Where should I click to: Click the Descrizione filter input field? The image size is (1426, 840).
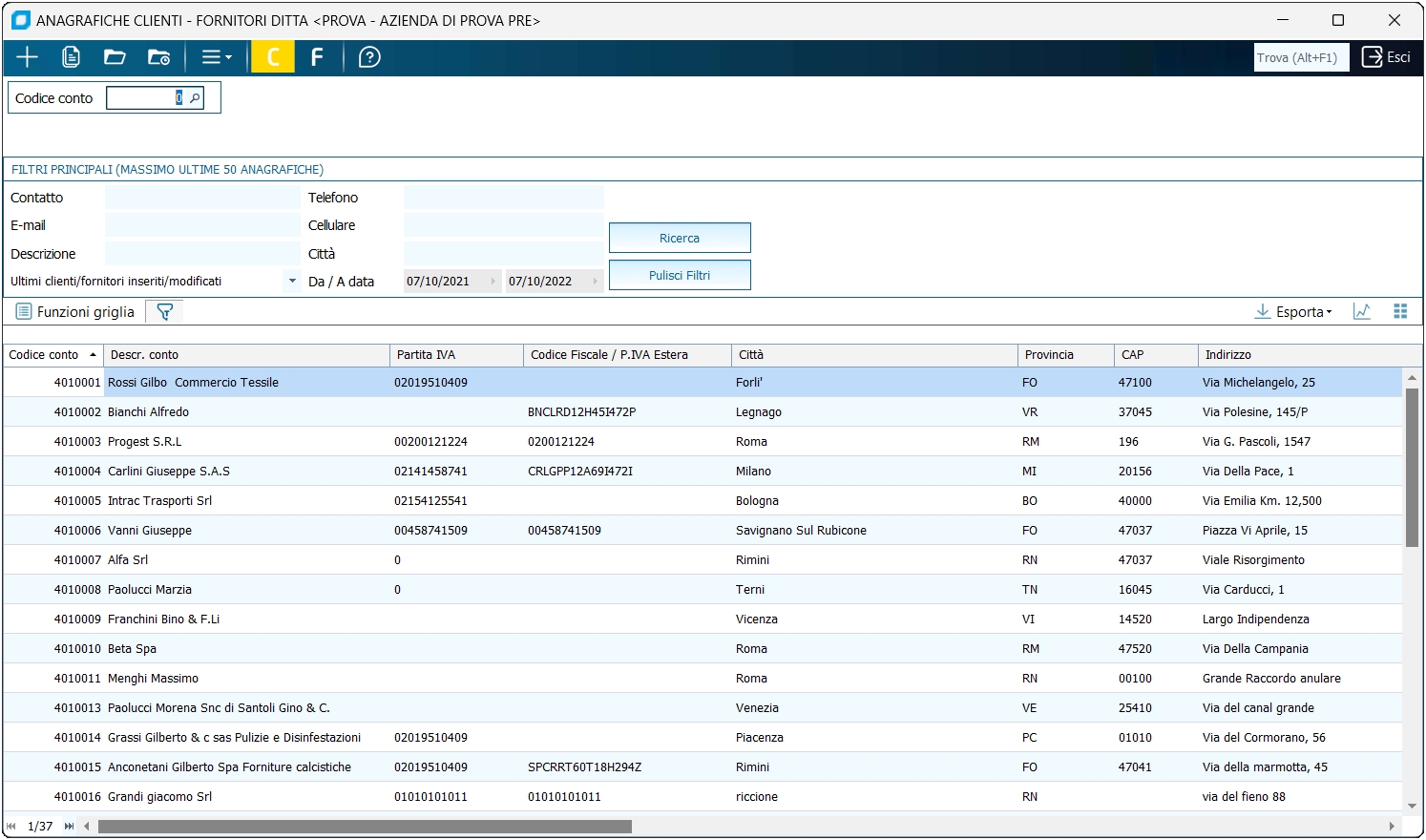[202, 254]
